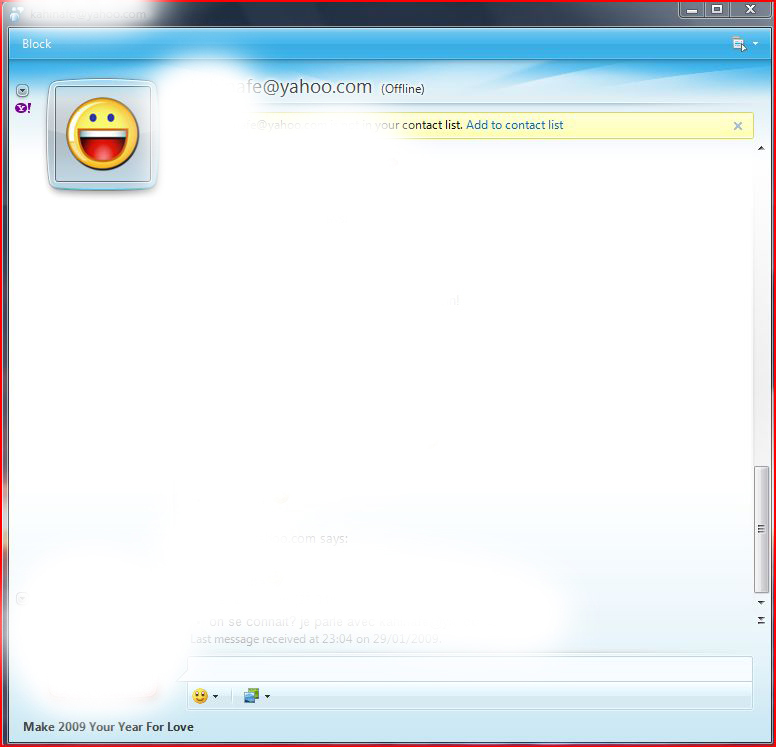The image size is (776, 747).
Task: Open the emoticon picker smiley icon
Action: (x=200, y=696)
